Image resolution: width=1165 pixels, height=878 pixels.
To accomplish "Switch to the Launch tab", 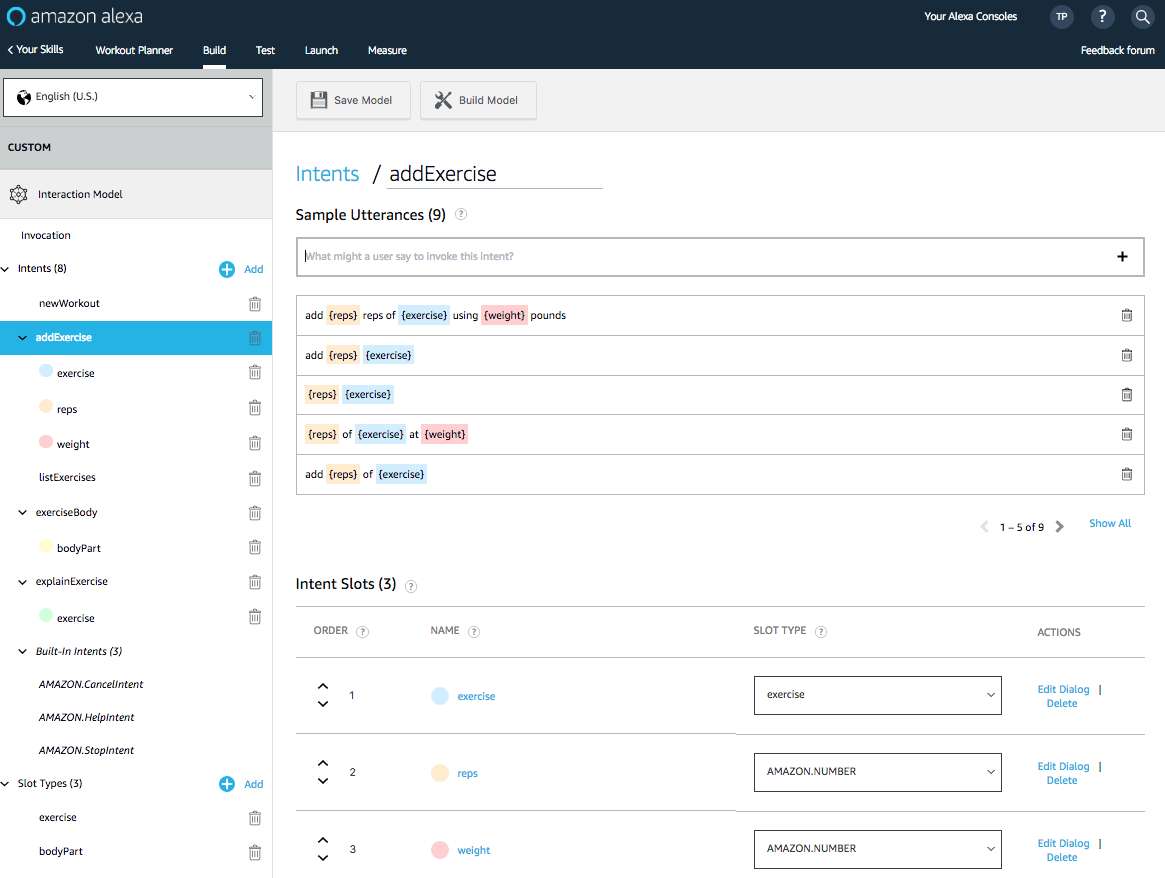I will [321, 51].
